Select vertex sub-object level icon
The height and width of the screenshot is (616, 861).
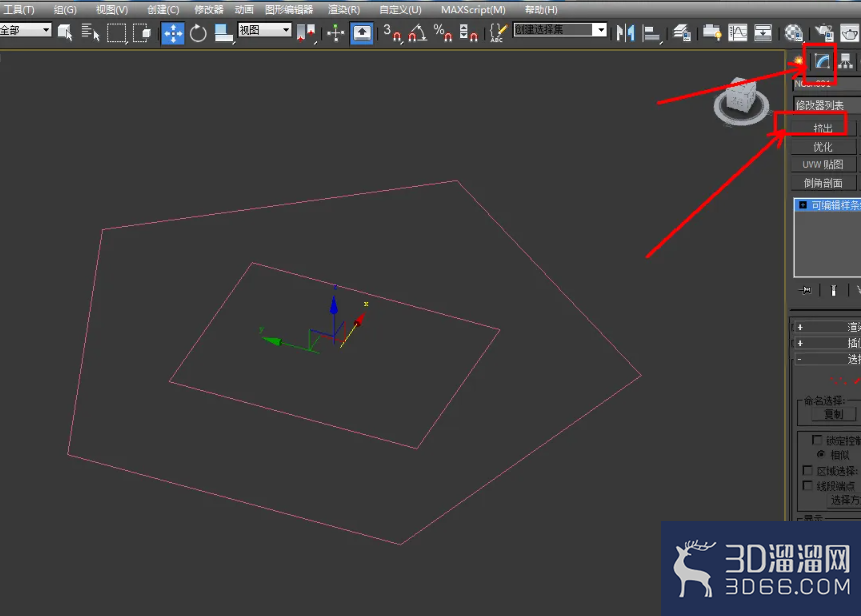click(x=838, y=380)
